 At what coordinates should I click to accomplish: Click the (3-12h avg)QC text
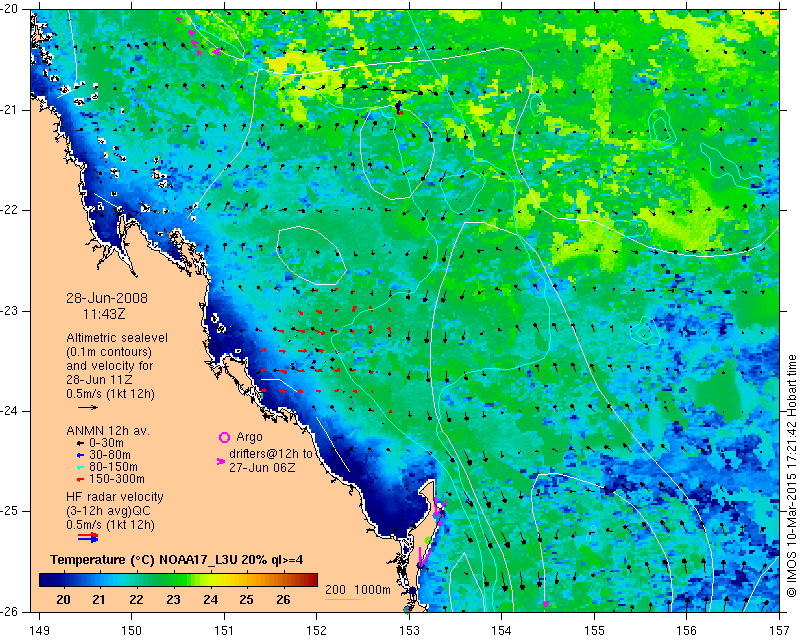click(108, 510)
